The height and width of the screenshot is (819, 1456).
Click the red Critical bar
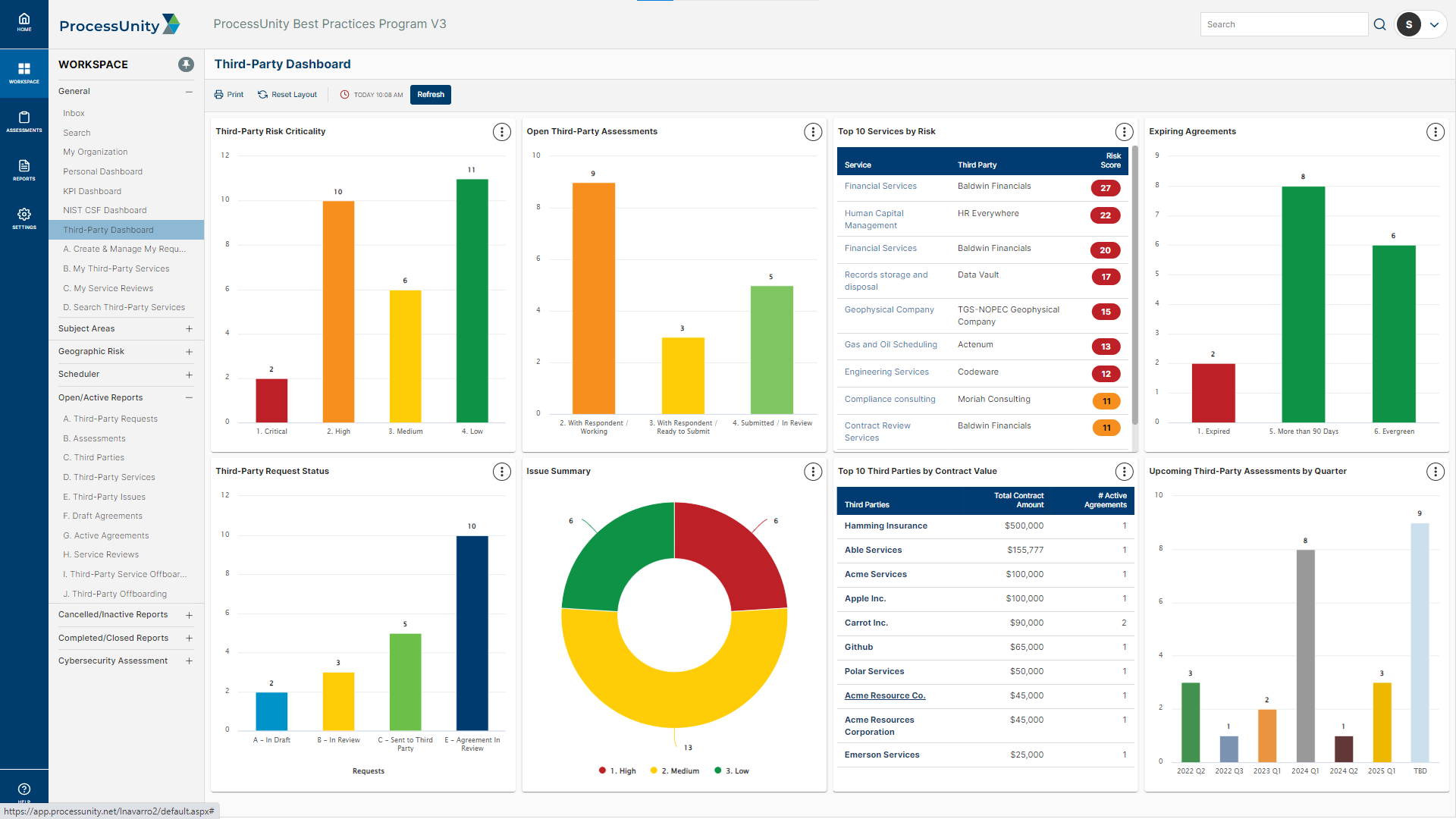tap(271, 400)
